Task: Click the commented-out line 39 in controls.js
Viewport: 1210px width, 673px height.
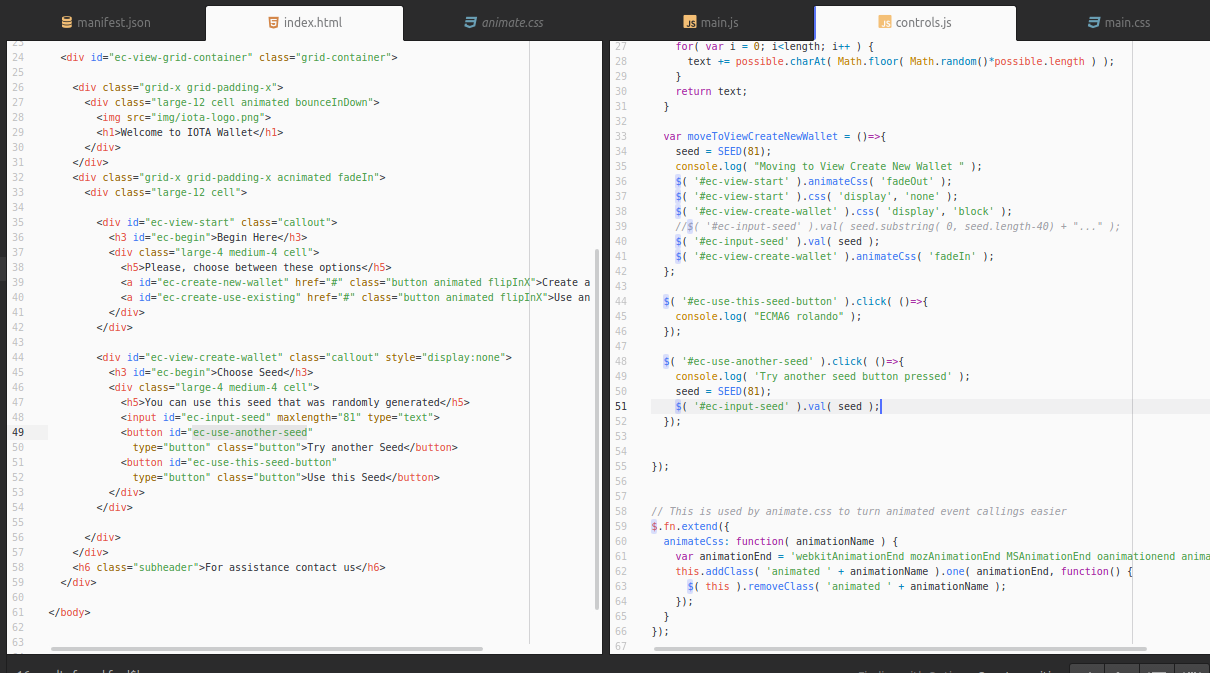Action: (898, 226)
